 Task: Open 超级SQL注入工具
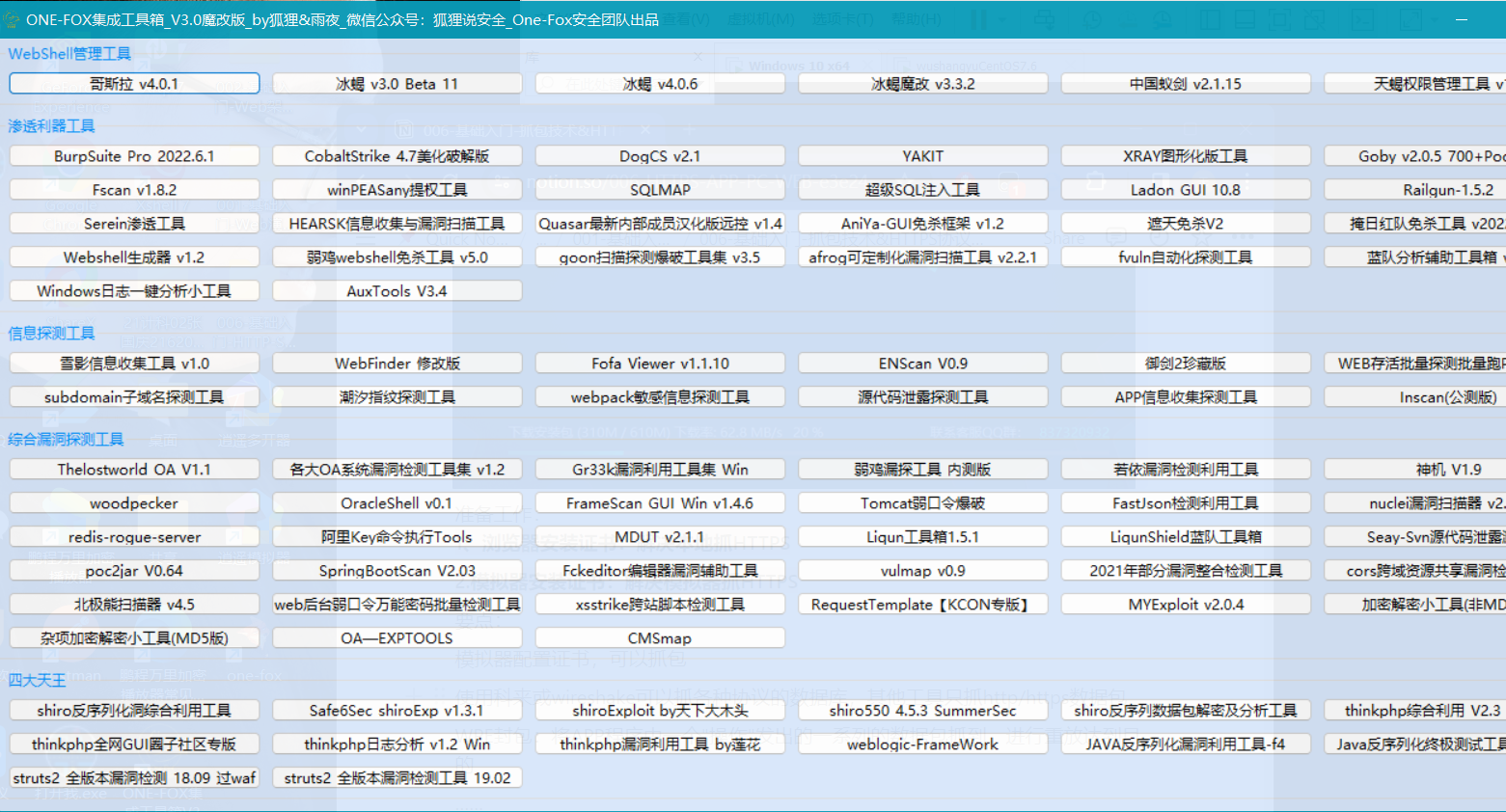click(923, 190)
